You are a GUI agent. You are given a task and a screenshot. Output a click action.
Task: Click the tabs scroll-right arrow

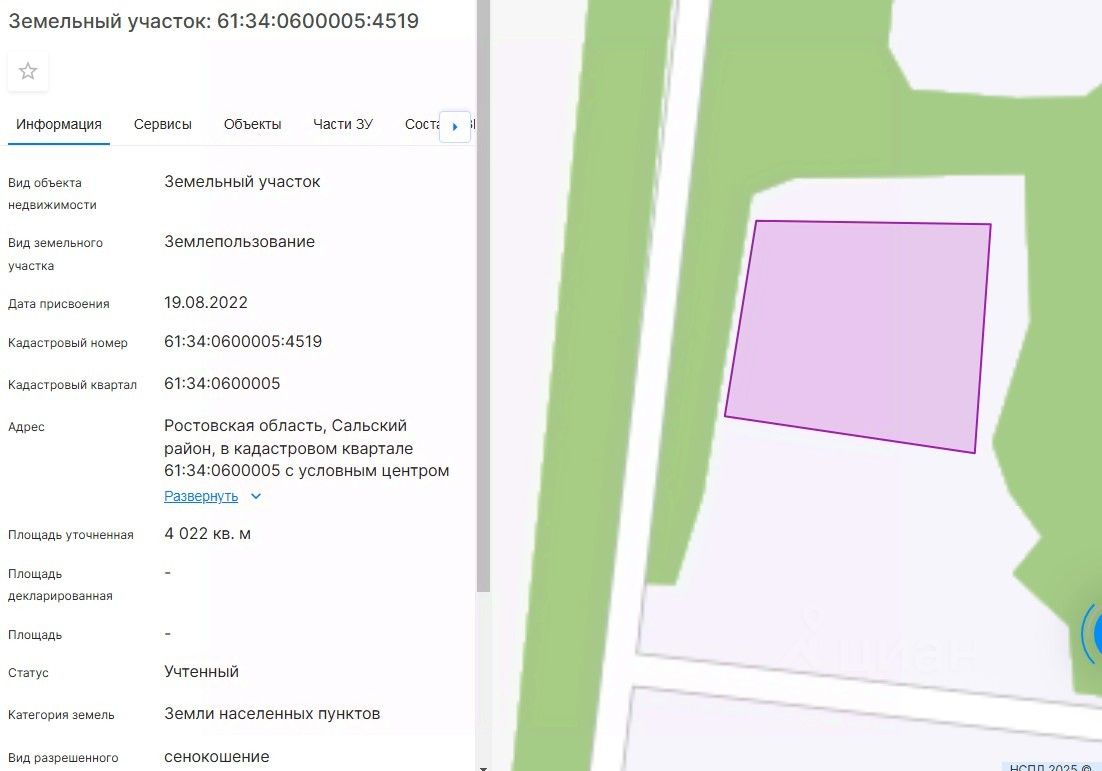[x=455, y=127]
